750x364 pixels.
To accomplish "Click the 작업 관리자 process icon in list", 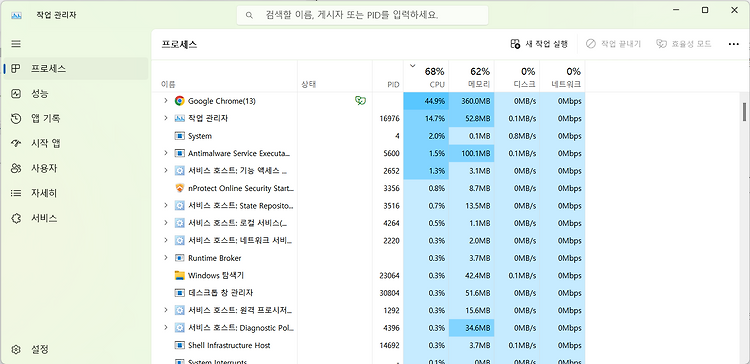I will click(x=179, y=118).
